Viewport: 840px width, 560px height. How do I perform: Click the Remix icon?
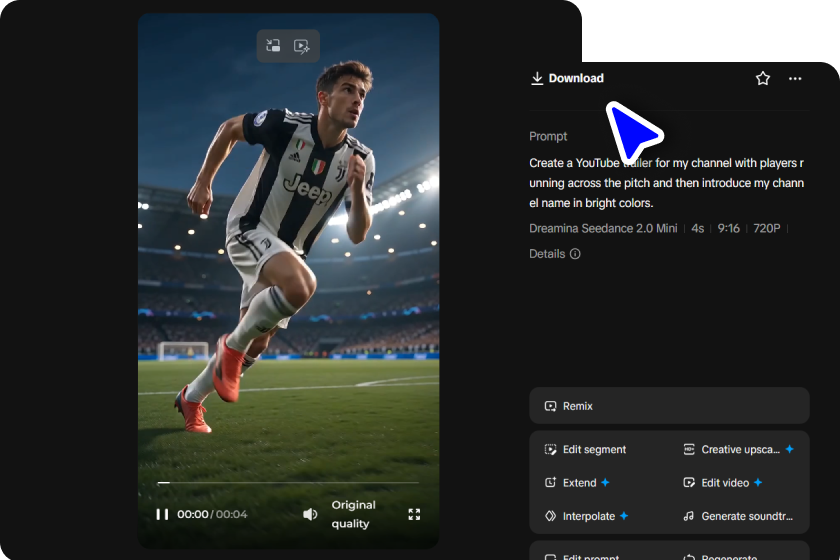pyautogui.click(x=550, y=406)
